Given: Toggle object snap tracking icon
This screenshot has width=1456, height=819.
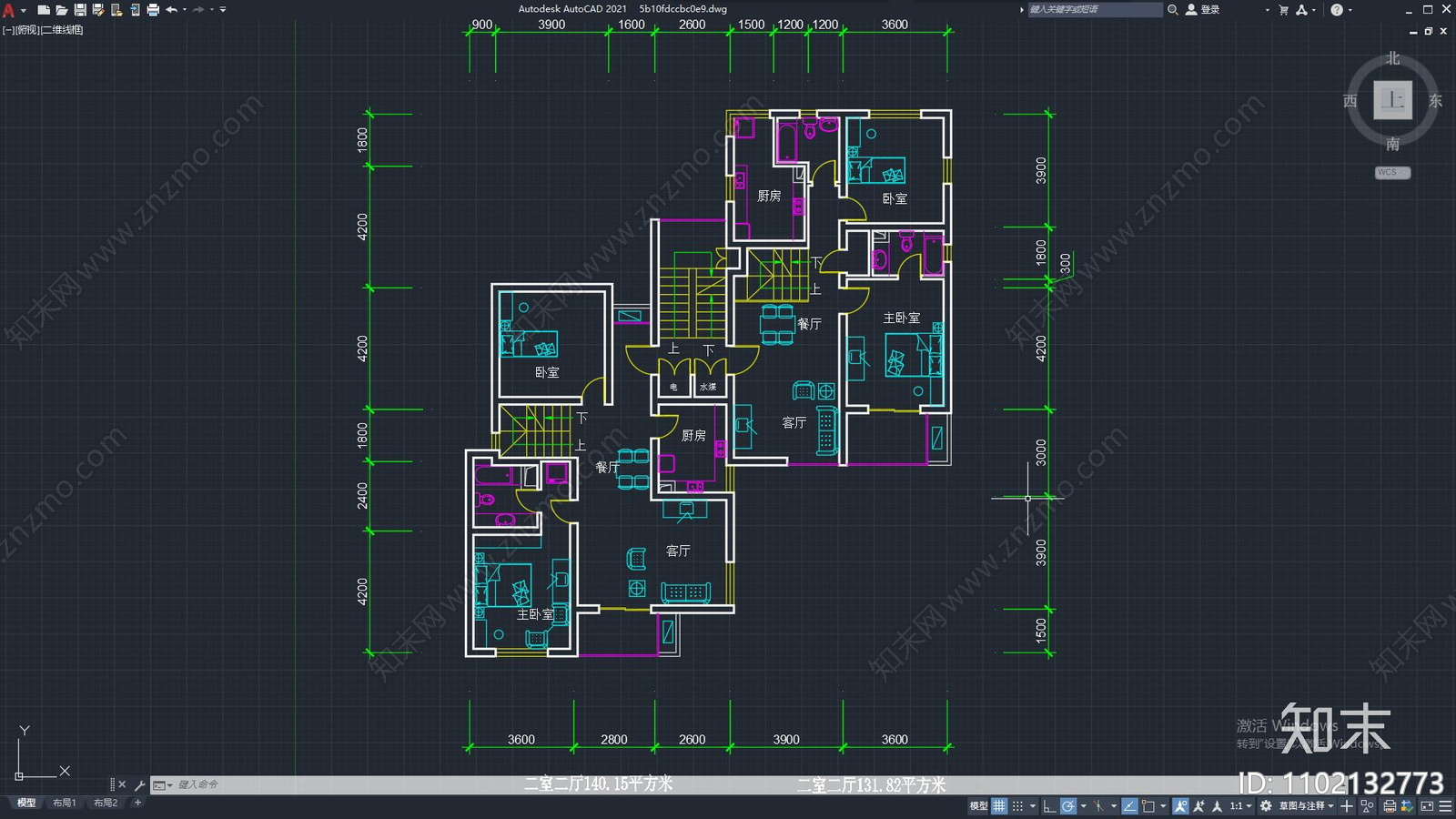Looking at the screenshot, I should click(x=1129, y=806).
